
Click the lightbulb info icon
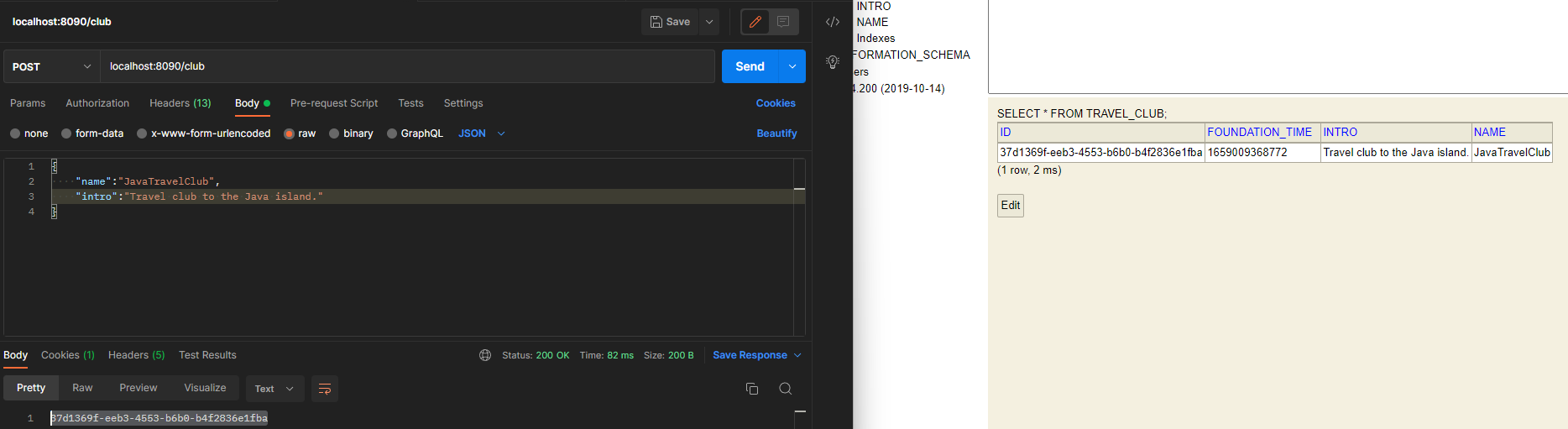(833, 62)
